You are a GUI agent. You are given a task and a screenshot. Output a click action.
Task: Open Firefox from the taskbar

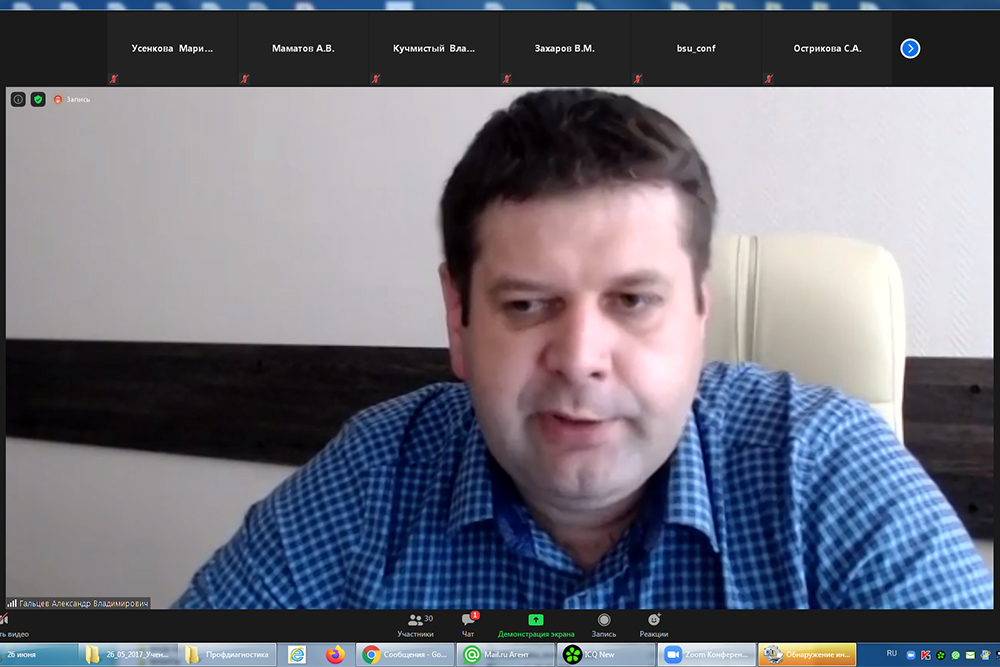pos(335,655)
